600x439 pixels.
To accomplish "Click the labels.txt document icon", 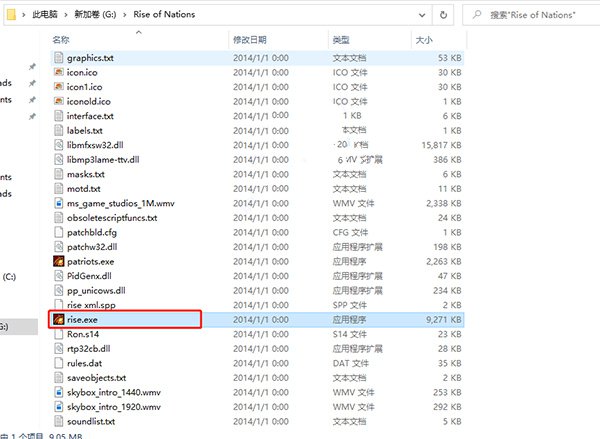I will 59,130.
